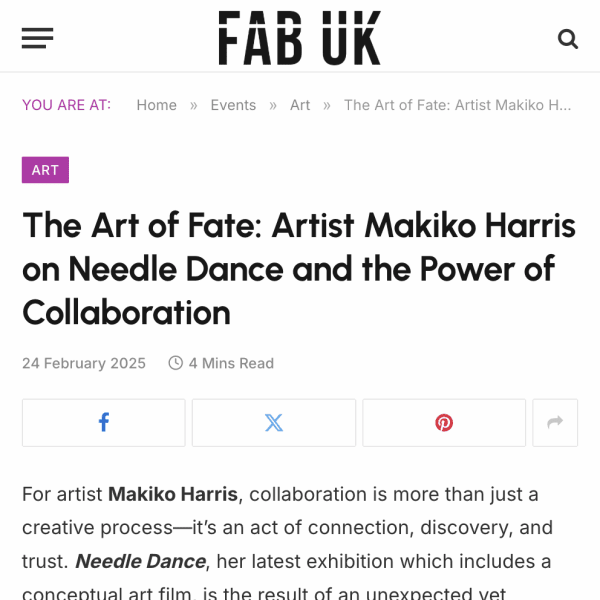Share the article on X
The image size is (600, 600).
click(x=274, y=422)
